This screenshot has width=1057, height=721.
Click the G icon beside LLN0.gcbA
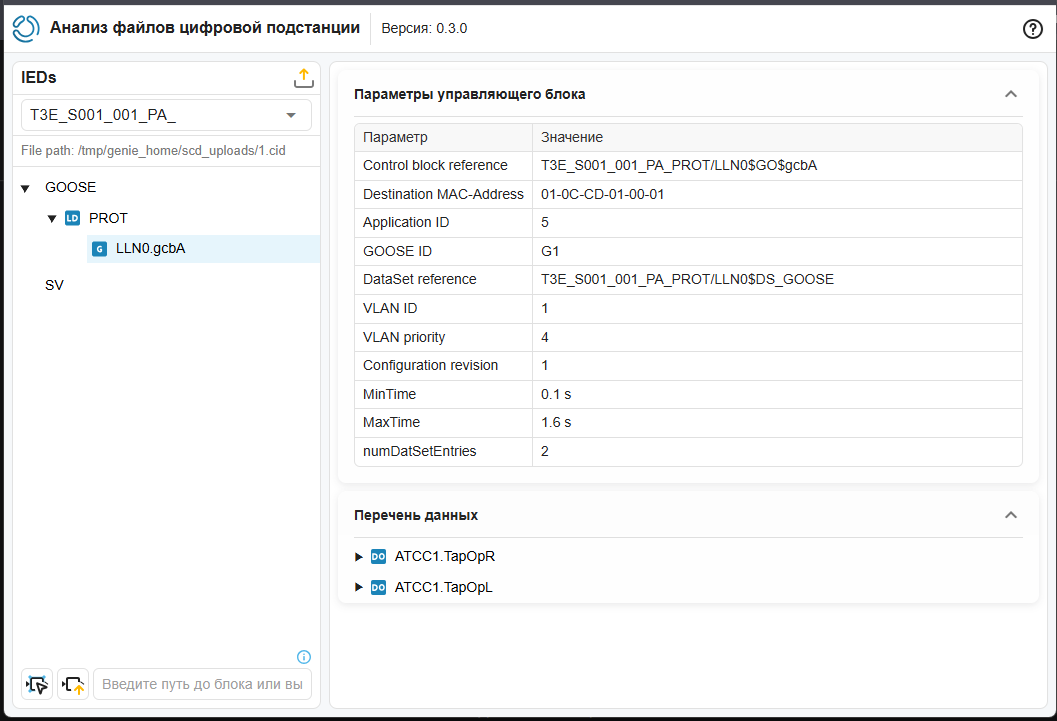point(99,249)
